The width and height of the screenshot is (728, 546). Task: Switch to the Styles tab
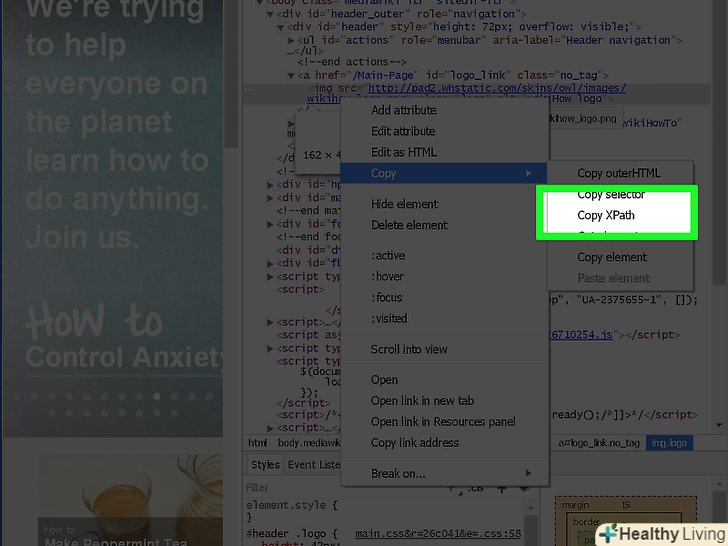265,465
